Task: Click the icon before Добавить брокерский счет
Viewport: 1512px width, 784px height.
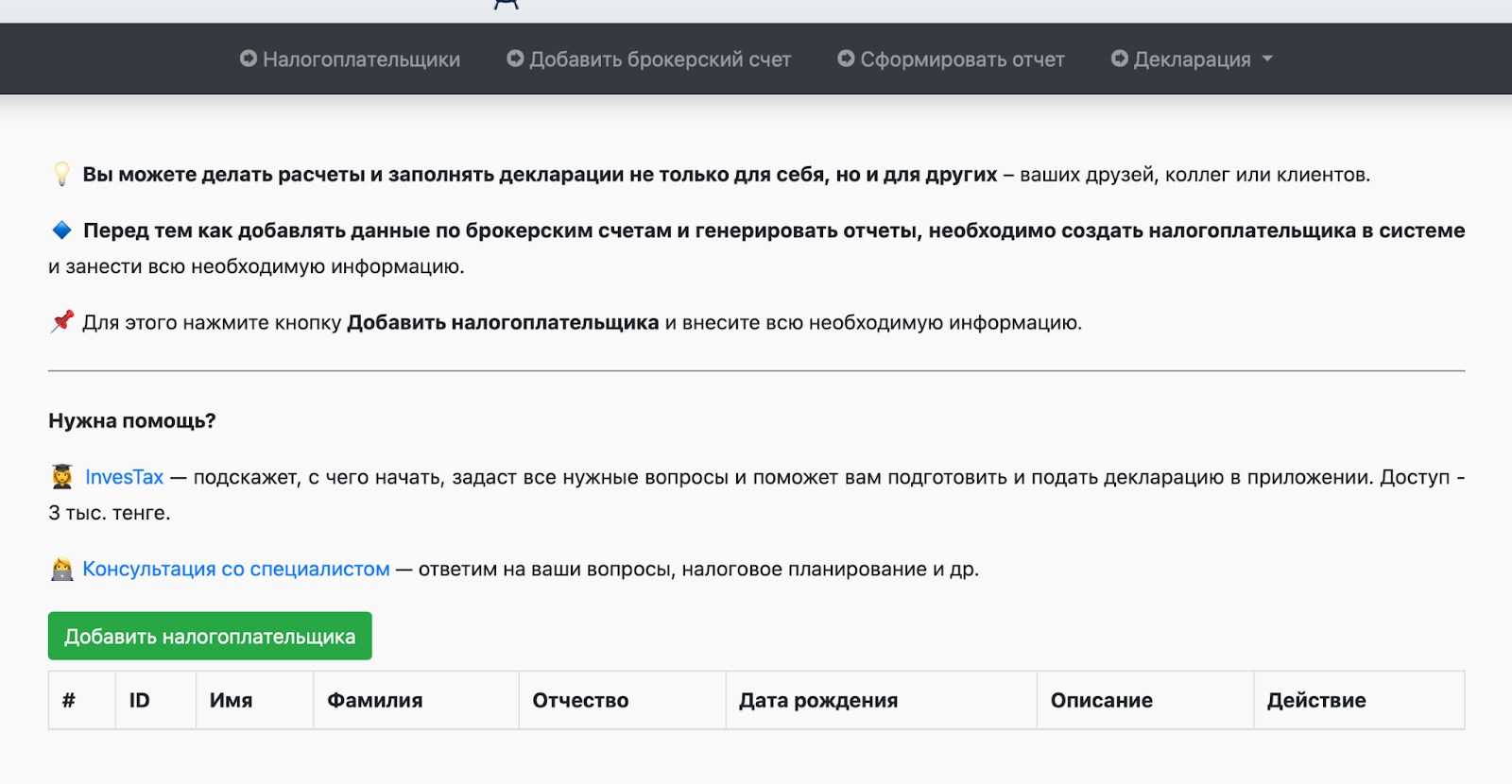Action: (515, 59)
